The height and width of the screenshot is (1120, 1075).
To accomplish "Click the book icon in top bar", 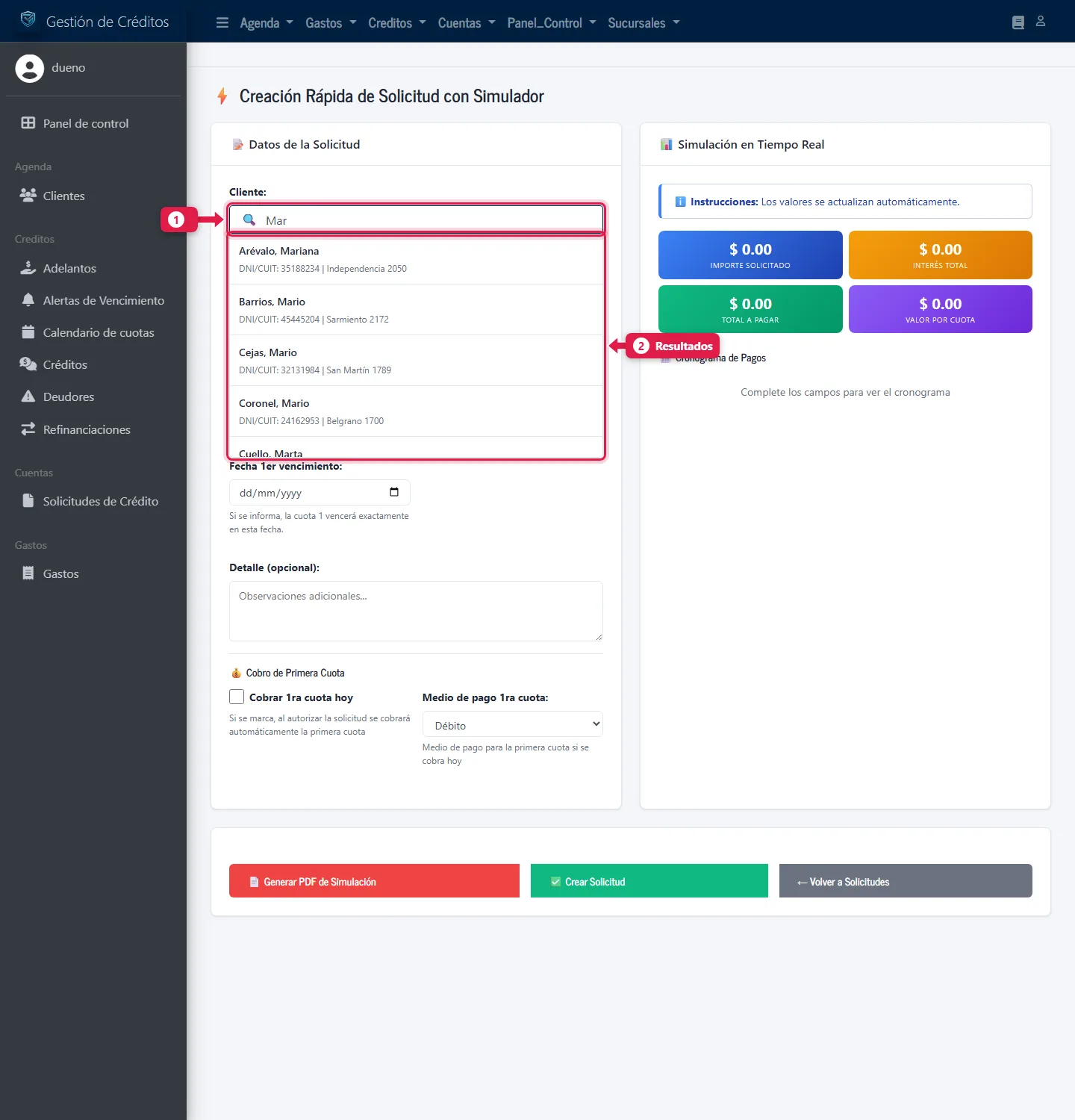I will [1018, 22].
